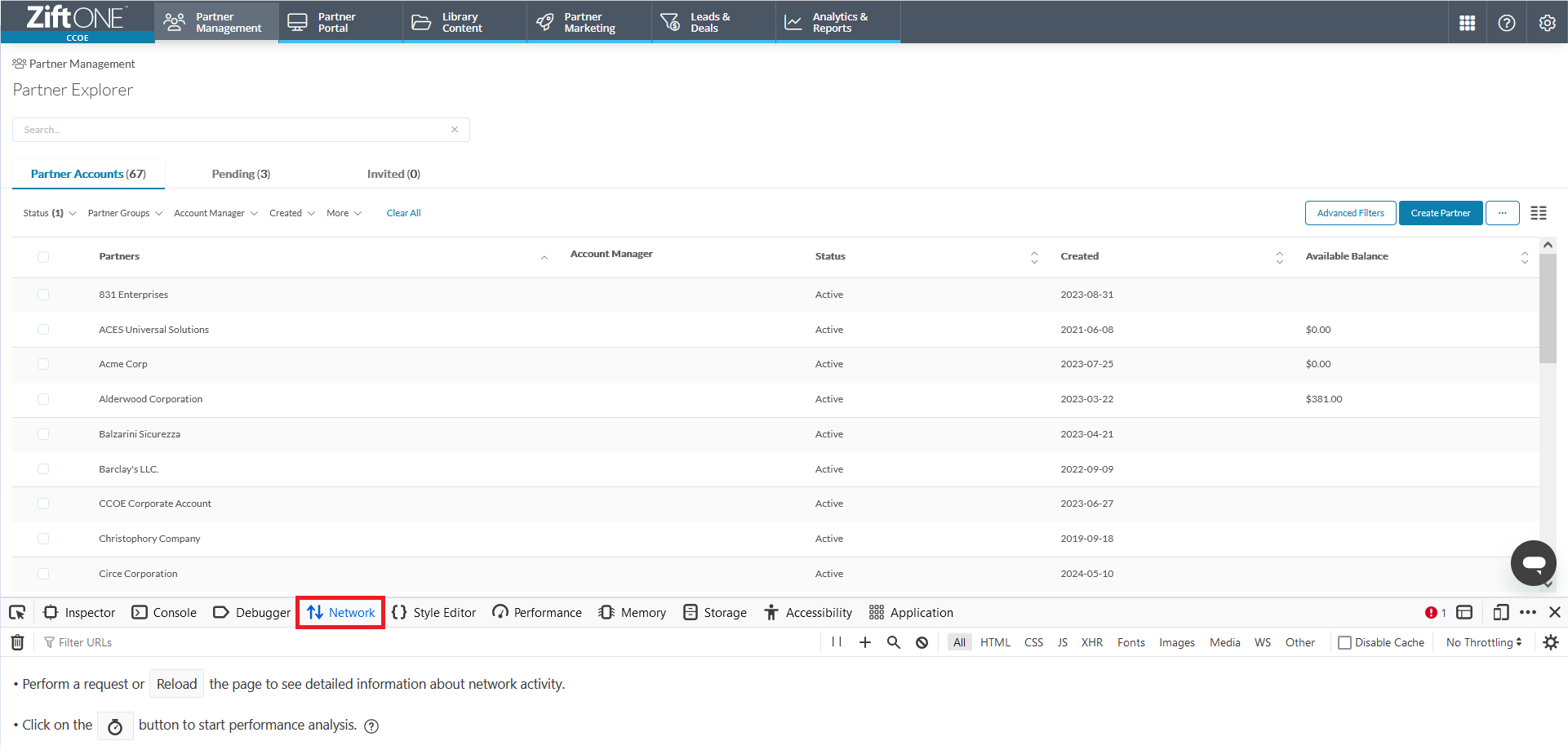Open network settings gear in devtools

click(1551, 642)
